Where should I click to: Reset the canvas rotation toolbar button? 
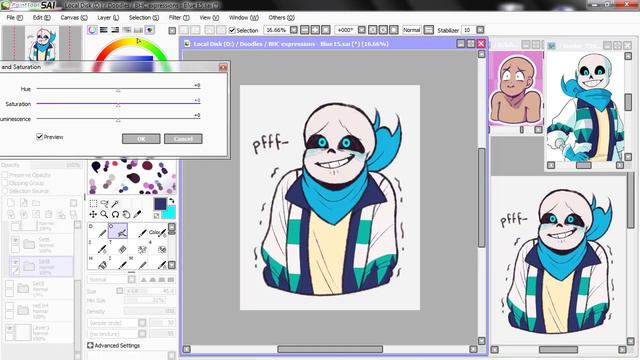(394, 30)
